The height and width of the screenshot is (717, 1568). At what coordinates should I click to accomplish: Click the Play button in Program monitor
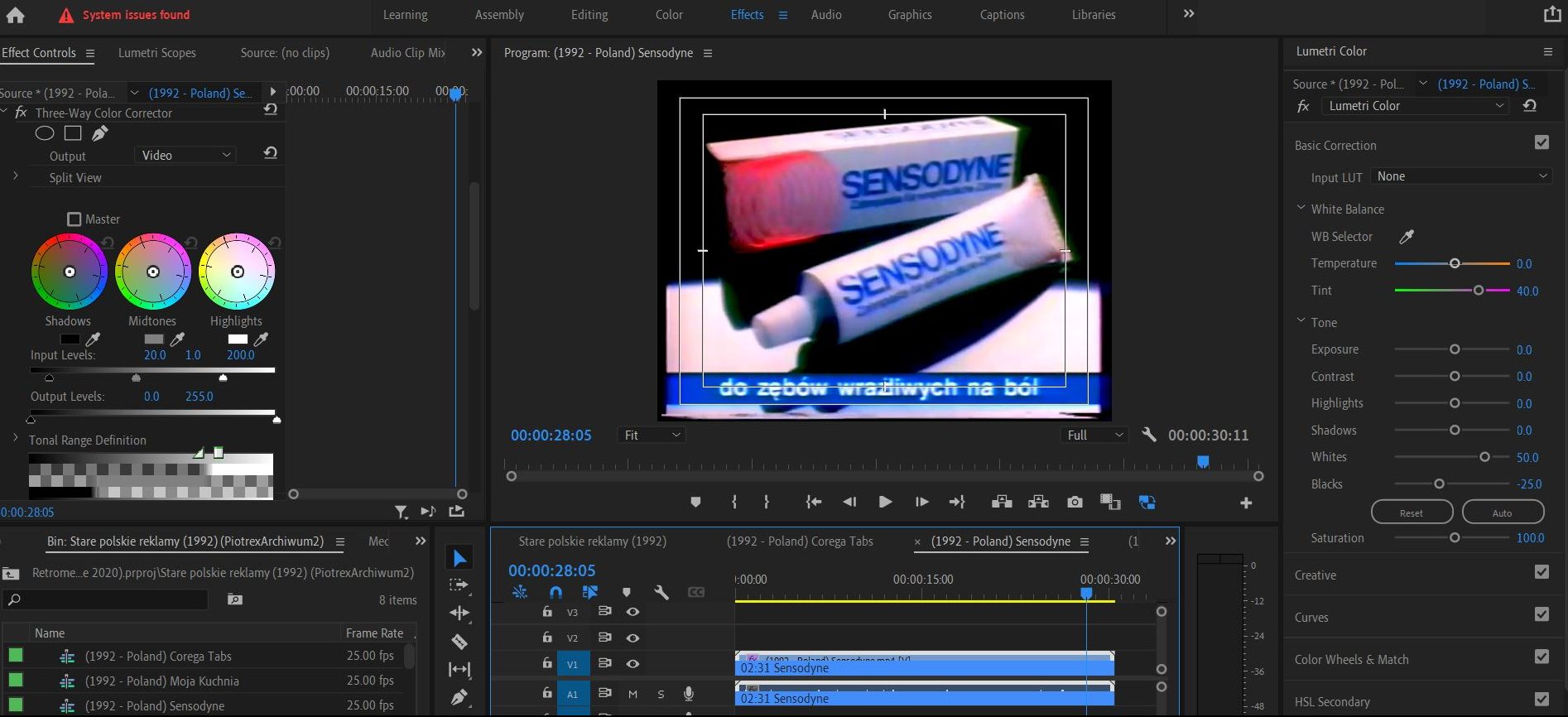tap(885, 502)
